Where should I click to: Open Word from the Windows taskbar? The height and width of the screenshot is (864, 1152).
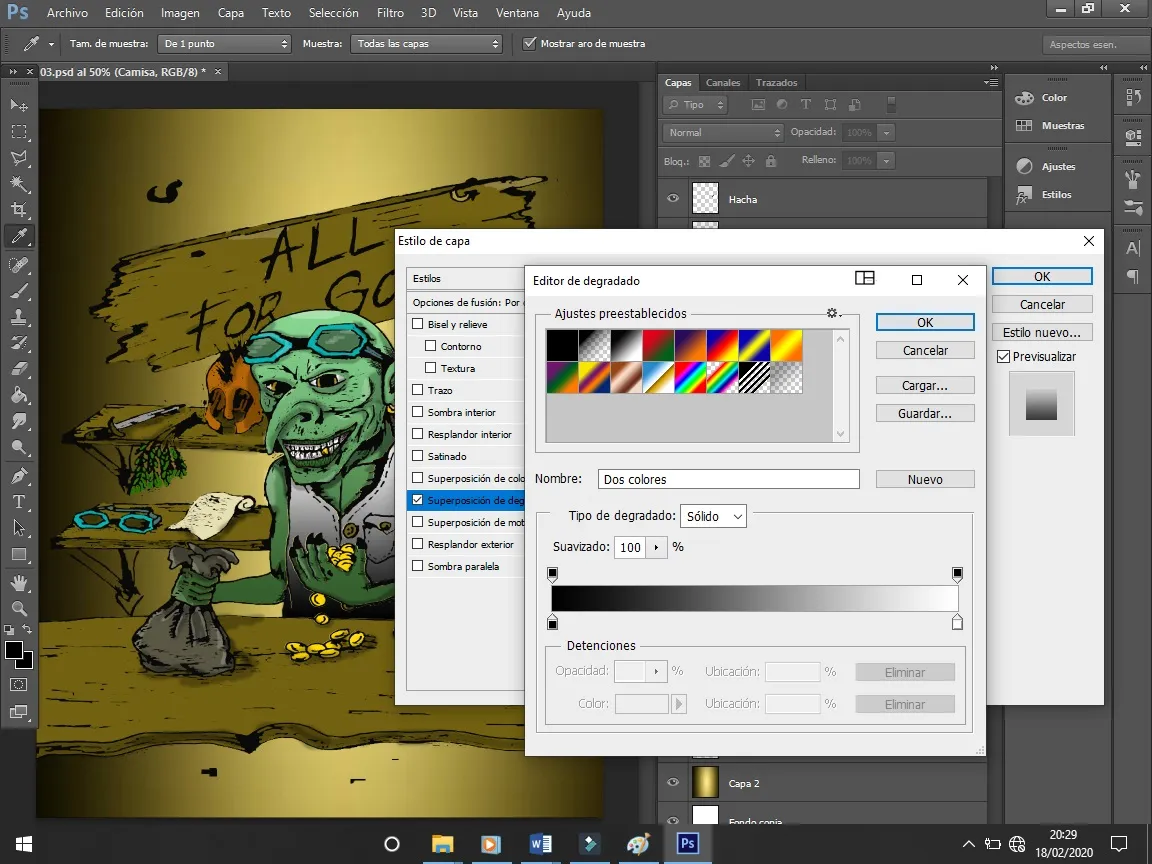pyautogui.click(x=541, y=843)
